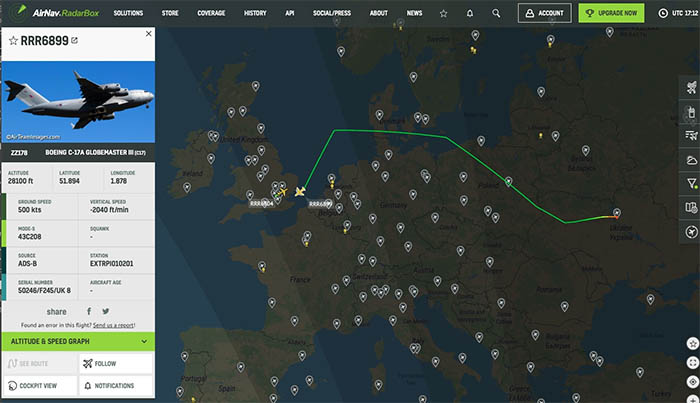Toggle Follow aircraft button
Image resolution: width=700 pixels, height=403 pixels.
tap(116, 363)
